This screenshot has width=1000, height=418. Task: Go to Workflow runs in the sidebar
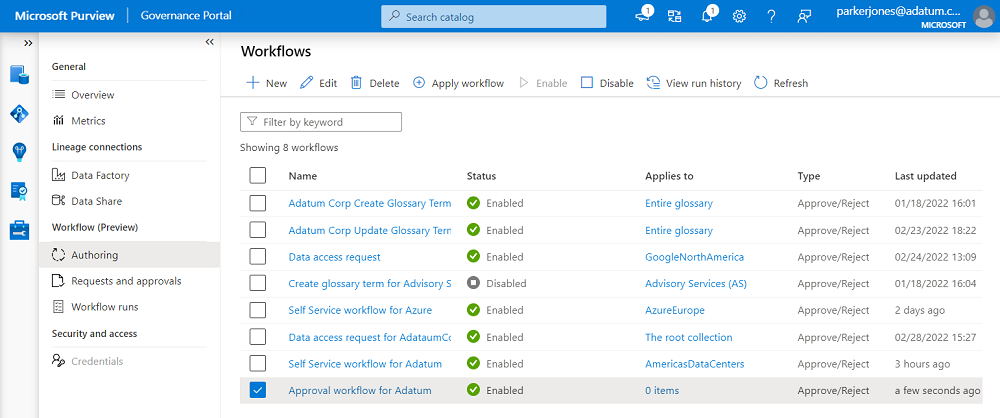point(104,307)
